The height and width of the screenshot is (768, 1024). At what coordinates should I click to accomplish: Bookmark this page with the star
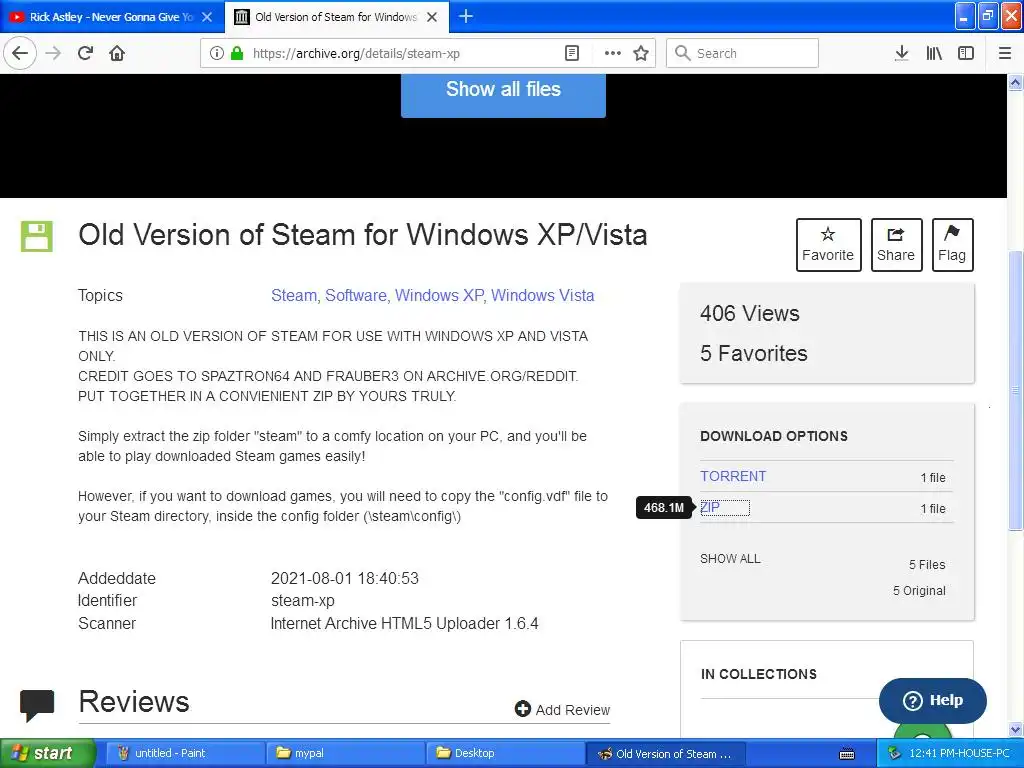click(x=641, y=53)
